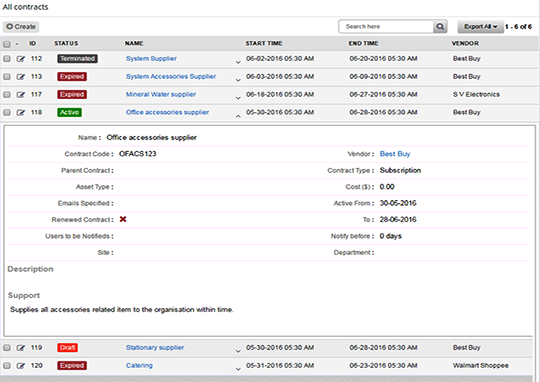Check the box for contract 119
The image size is (540, 382).
[7, 348]
